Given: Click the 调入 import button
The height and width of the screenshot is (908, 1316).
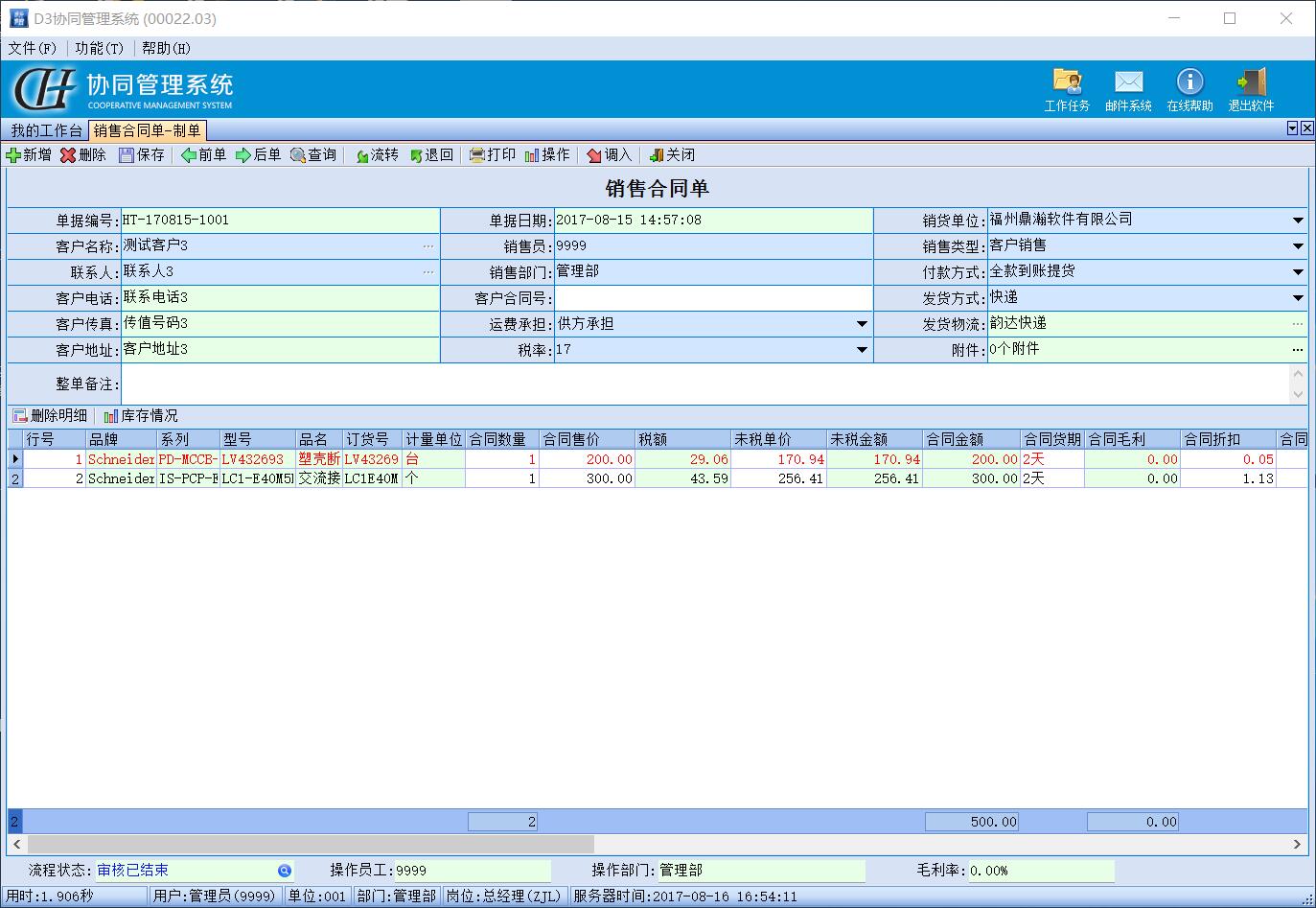Looking at the screenshot, I should point(610,154).
